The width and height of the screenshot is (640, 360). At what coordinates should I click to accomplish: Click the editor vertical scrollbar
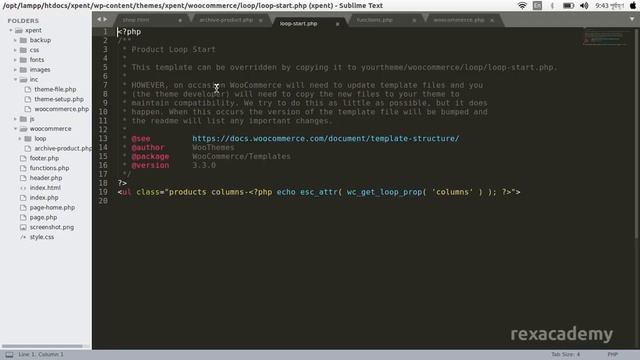pos(636,133)
